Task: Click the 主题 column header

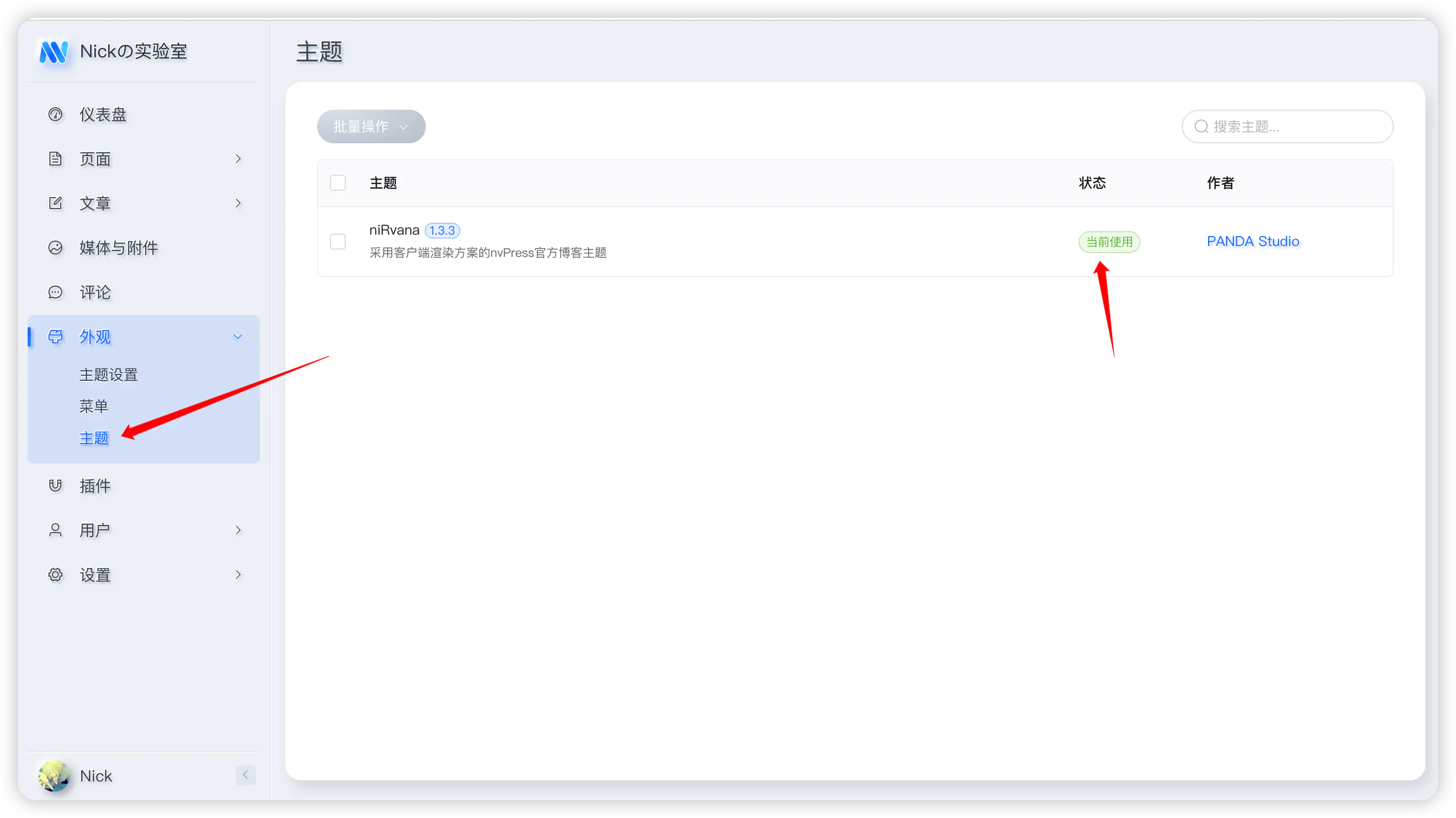Action: 383,183
